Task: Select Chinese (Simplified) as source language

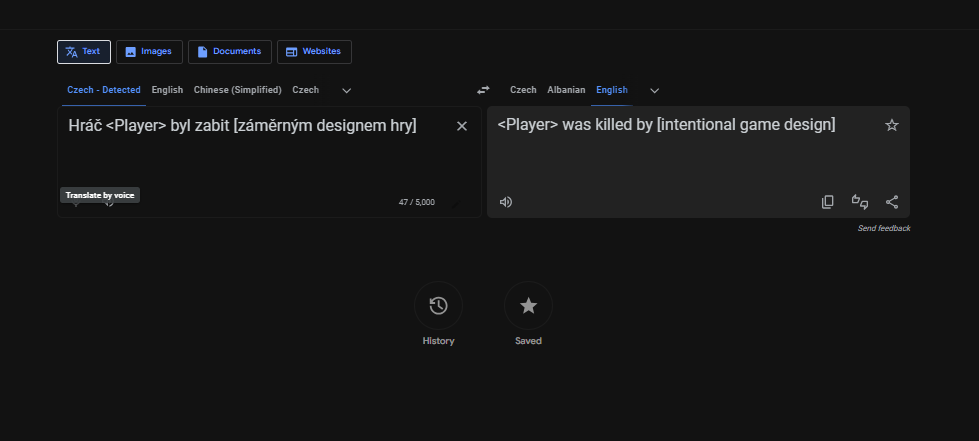Action: (x=237, y=90)
